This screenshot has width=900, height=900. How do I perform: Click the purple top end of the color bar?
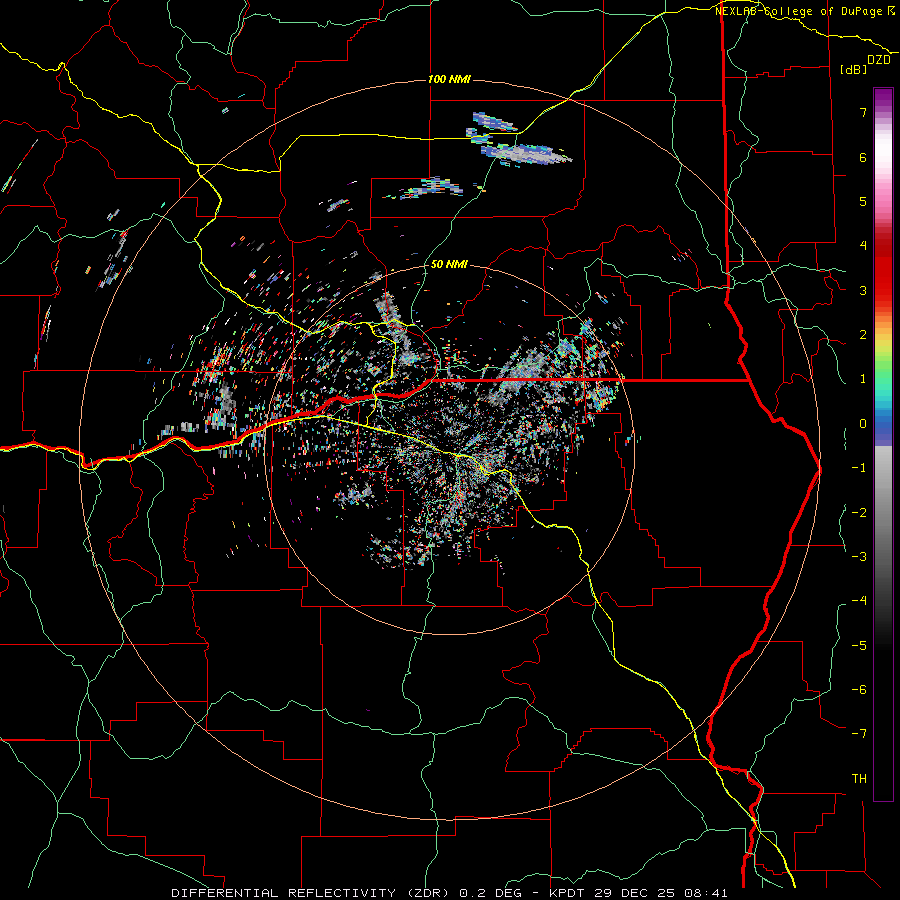click(x=883, y=98)
